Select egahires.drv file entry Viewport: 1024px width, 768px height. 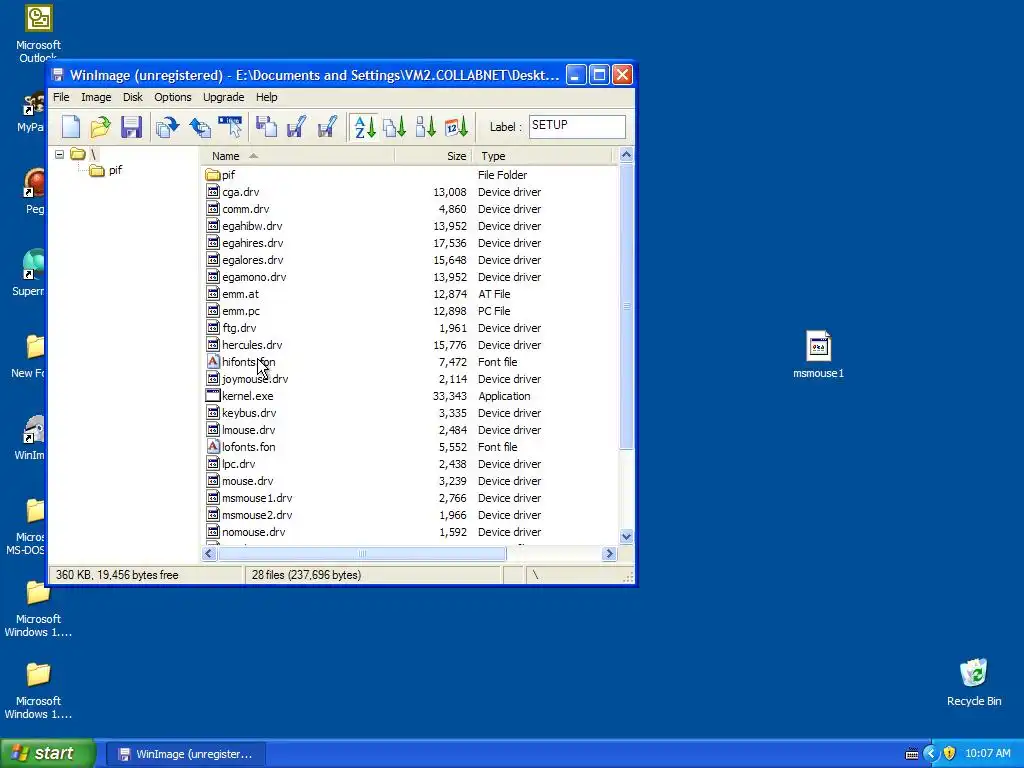pos(253,243)
